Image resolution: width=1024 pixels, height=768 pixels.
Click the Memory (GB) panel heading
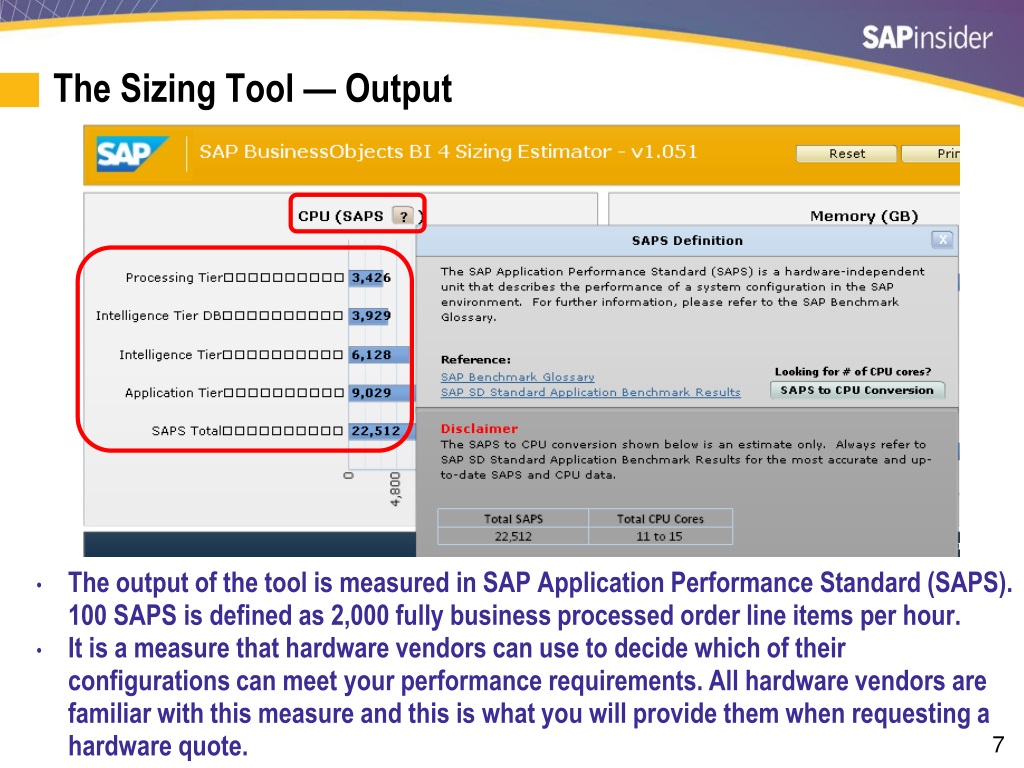tap(864, 216)
